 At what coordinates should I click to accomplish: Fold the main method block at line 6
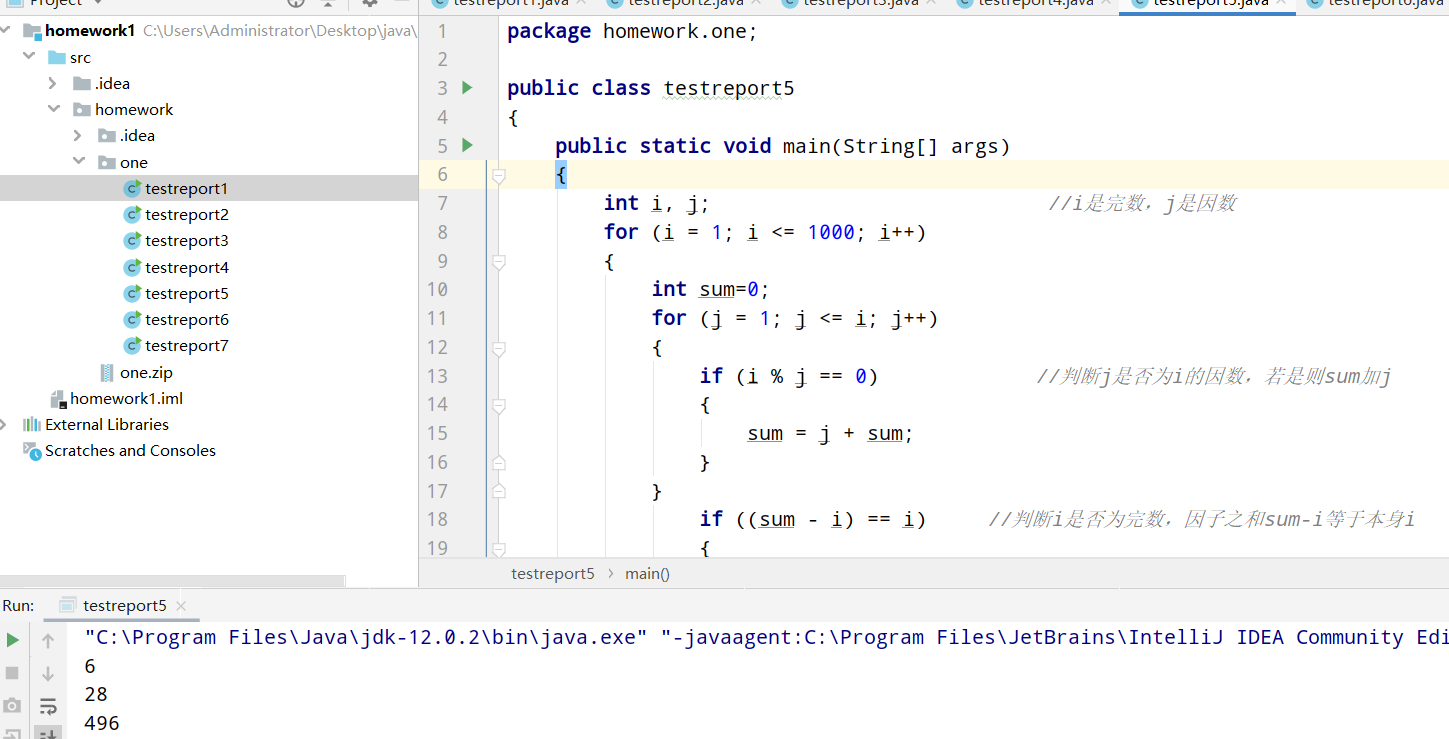(498, 175)
